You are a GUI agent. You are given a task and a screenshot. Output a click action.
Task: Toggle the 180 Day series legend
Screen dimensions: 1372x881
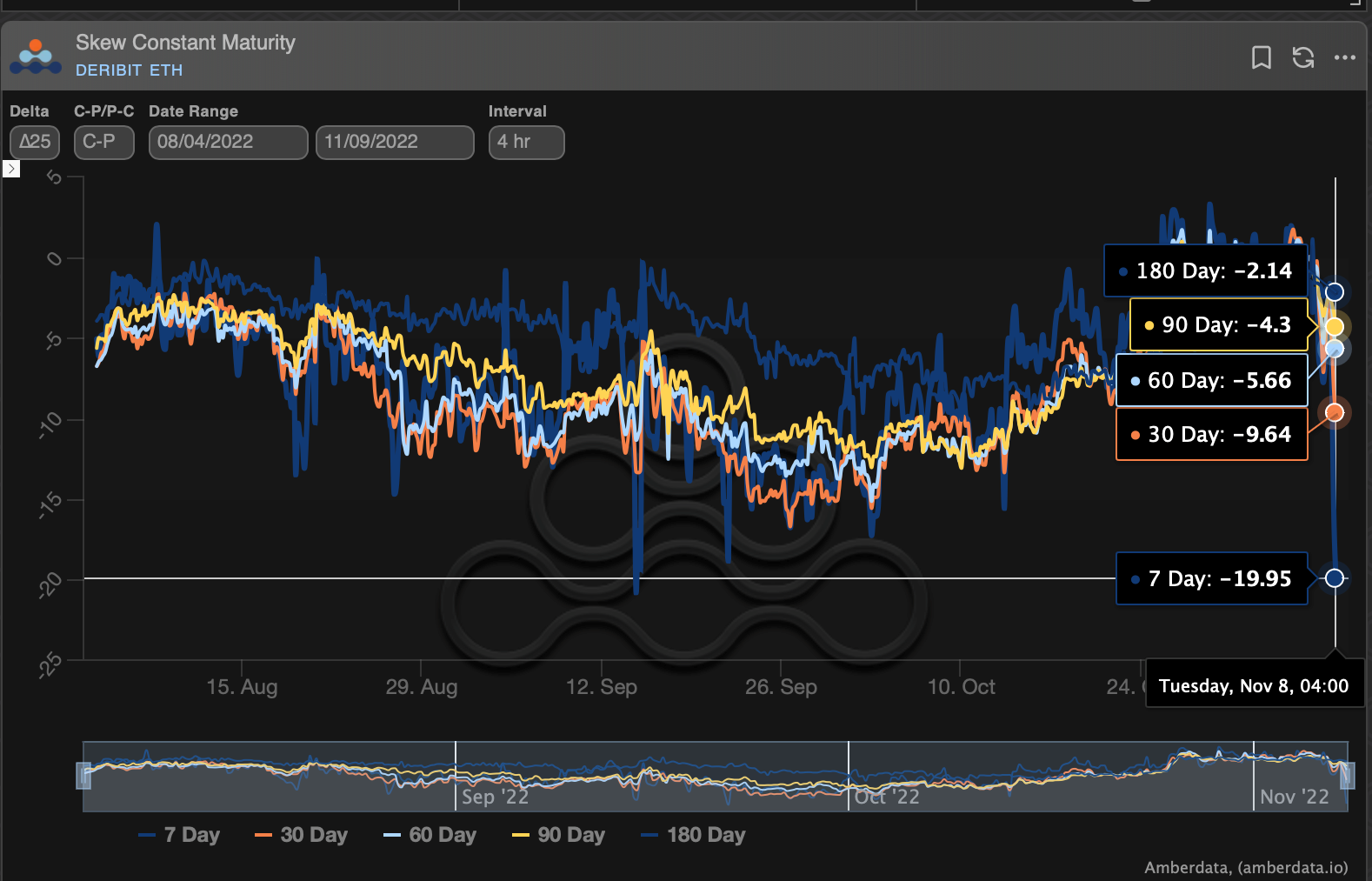point(693,835)
